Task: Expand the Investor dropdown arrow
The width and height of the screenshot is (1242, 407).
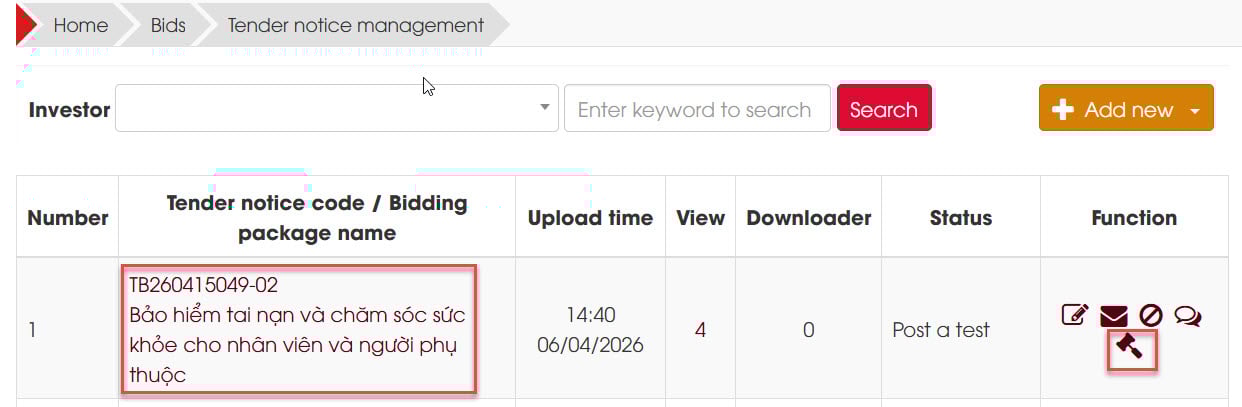Action: (x=545, y=107)
